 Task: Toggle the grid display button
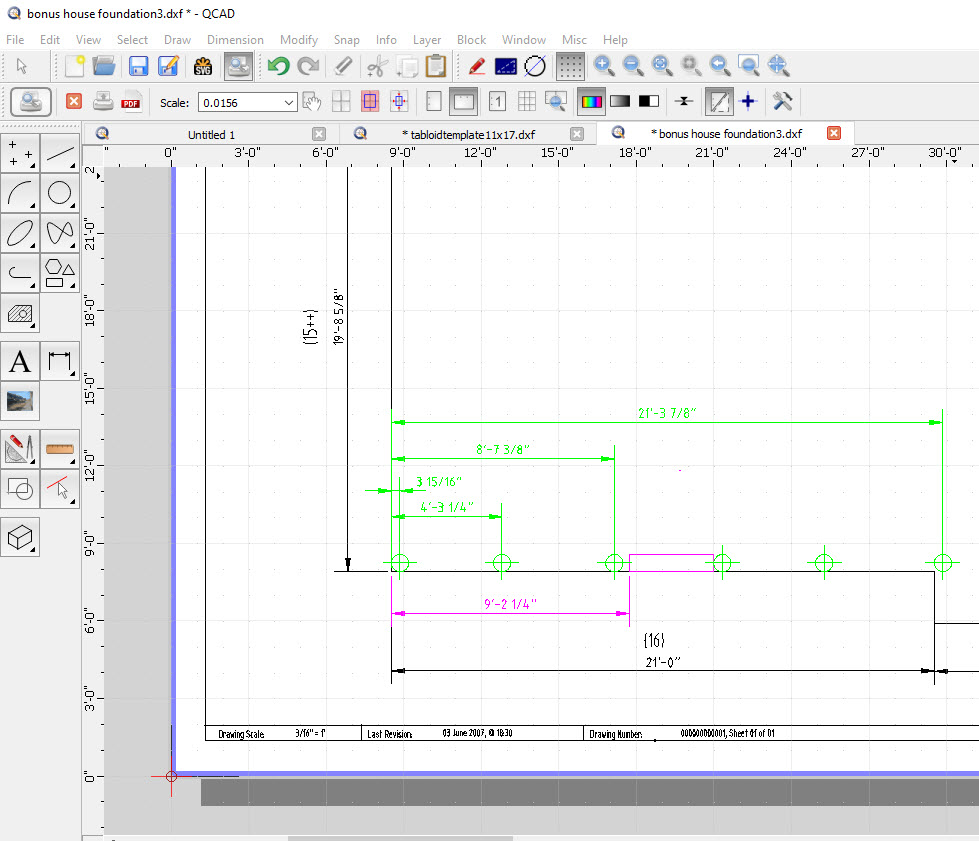coord(570,67)
